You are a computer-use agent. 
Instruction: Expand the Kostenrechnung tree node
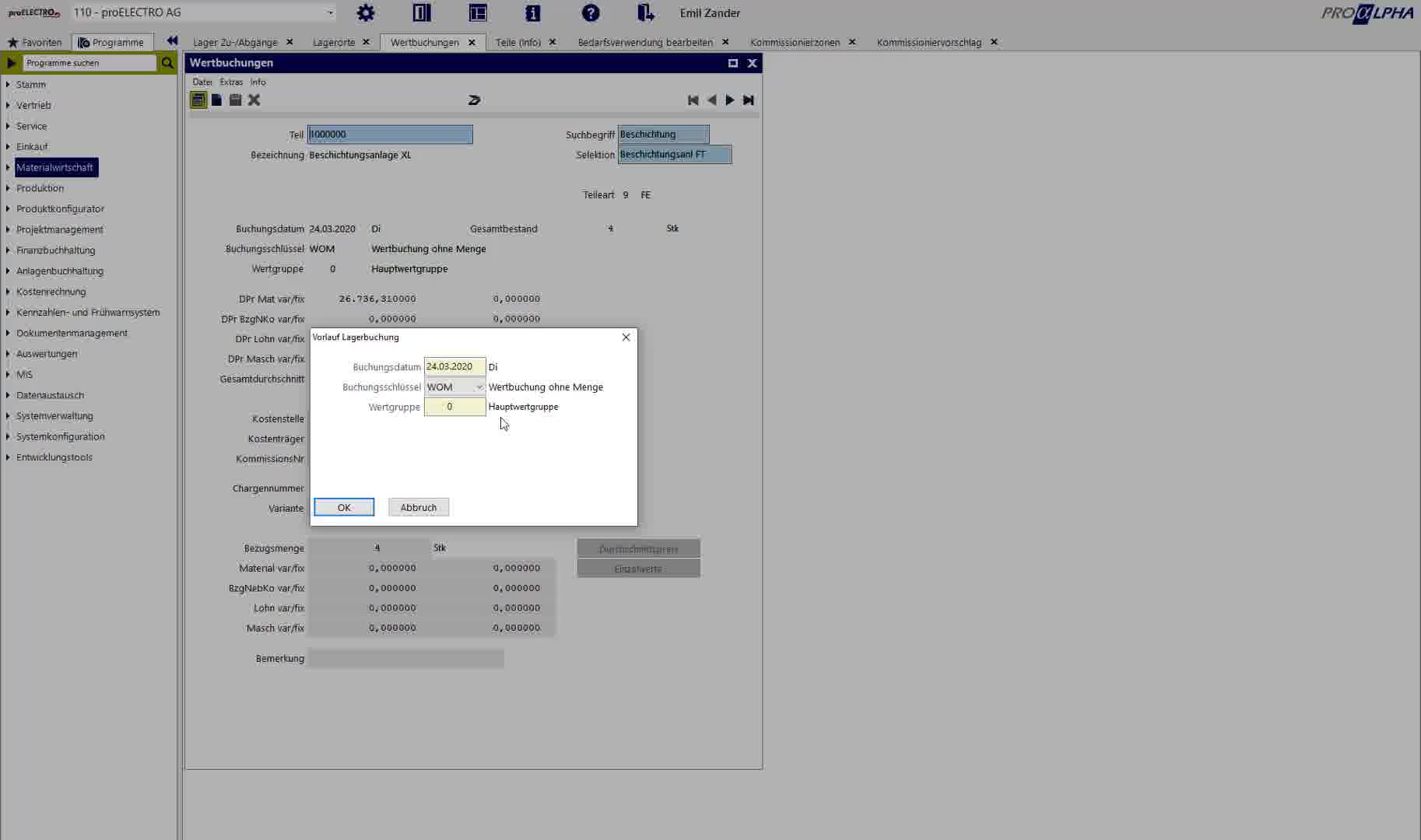8,291
